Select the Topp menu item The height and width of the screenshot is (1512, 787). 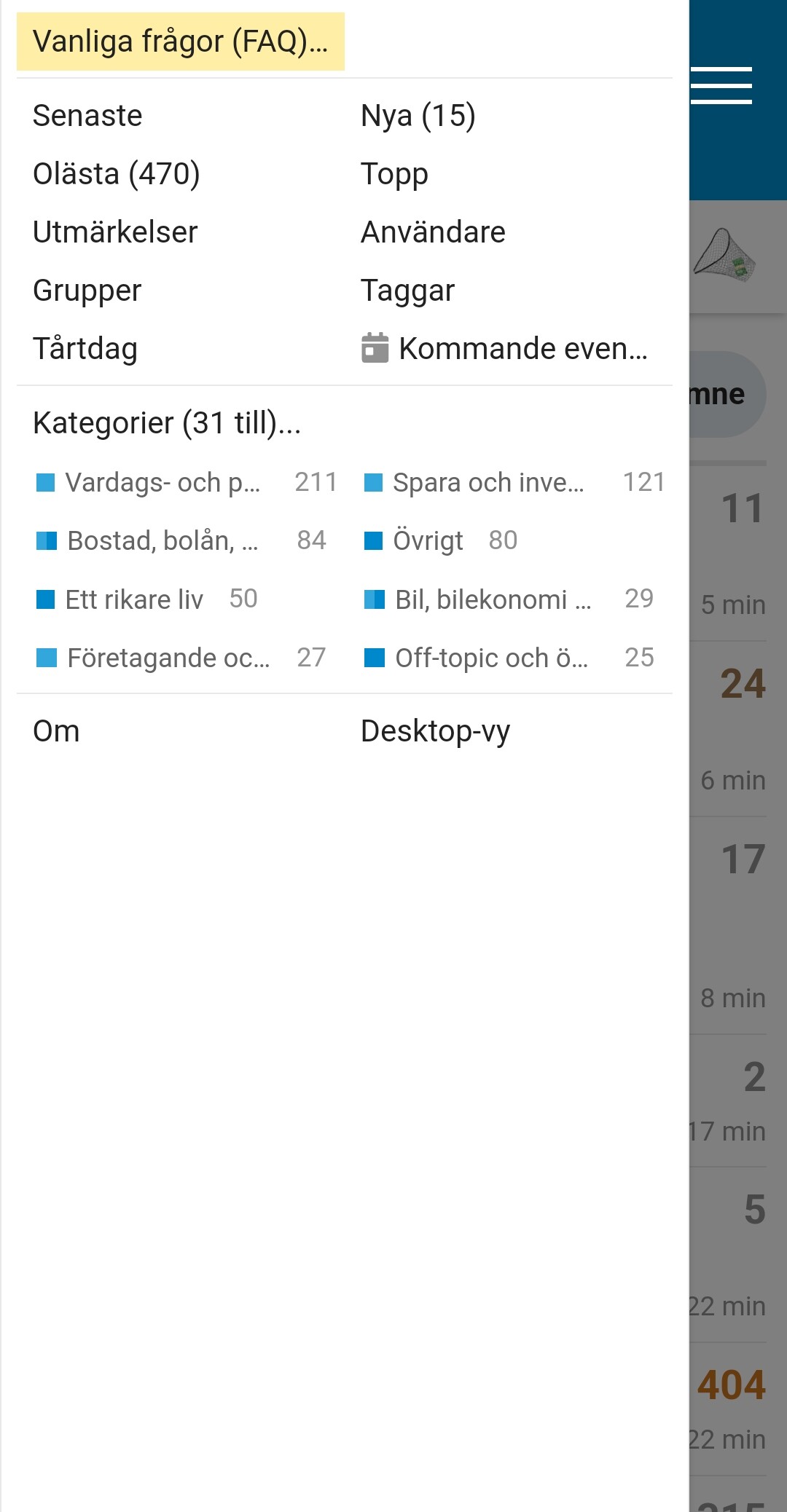394,174
